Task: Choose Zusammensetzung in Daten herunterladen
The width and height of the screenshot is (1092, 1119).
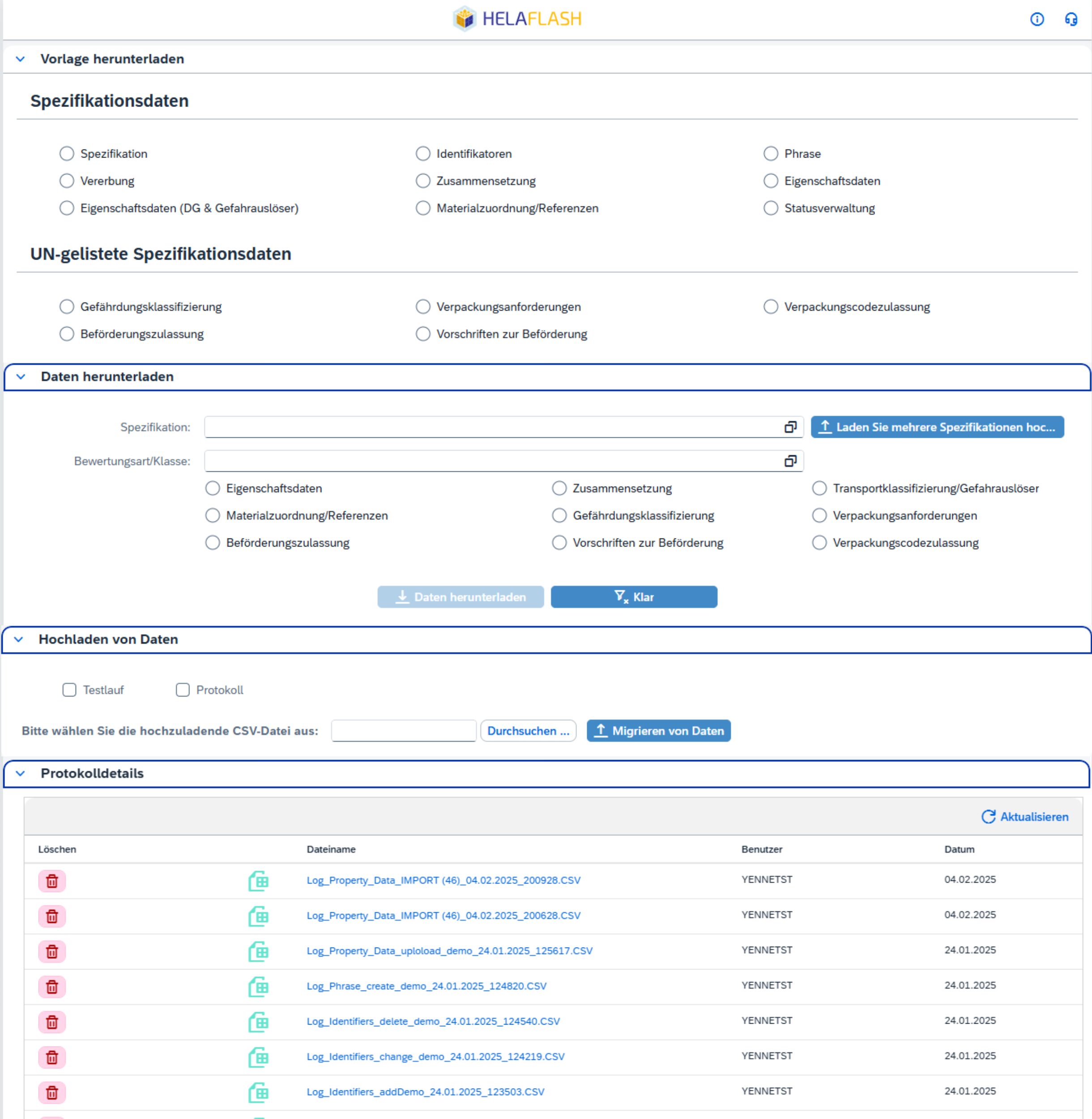Action: (x=559, y=488)
